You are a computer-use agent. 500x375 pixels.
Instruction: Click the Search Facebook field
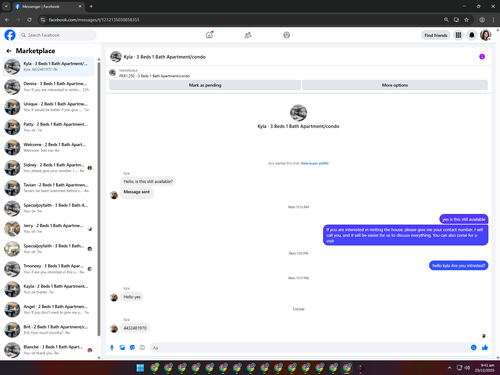tap(58, 35)
